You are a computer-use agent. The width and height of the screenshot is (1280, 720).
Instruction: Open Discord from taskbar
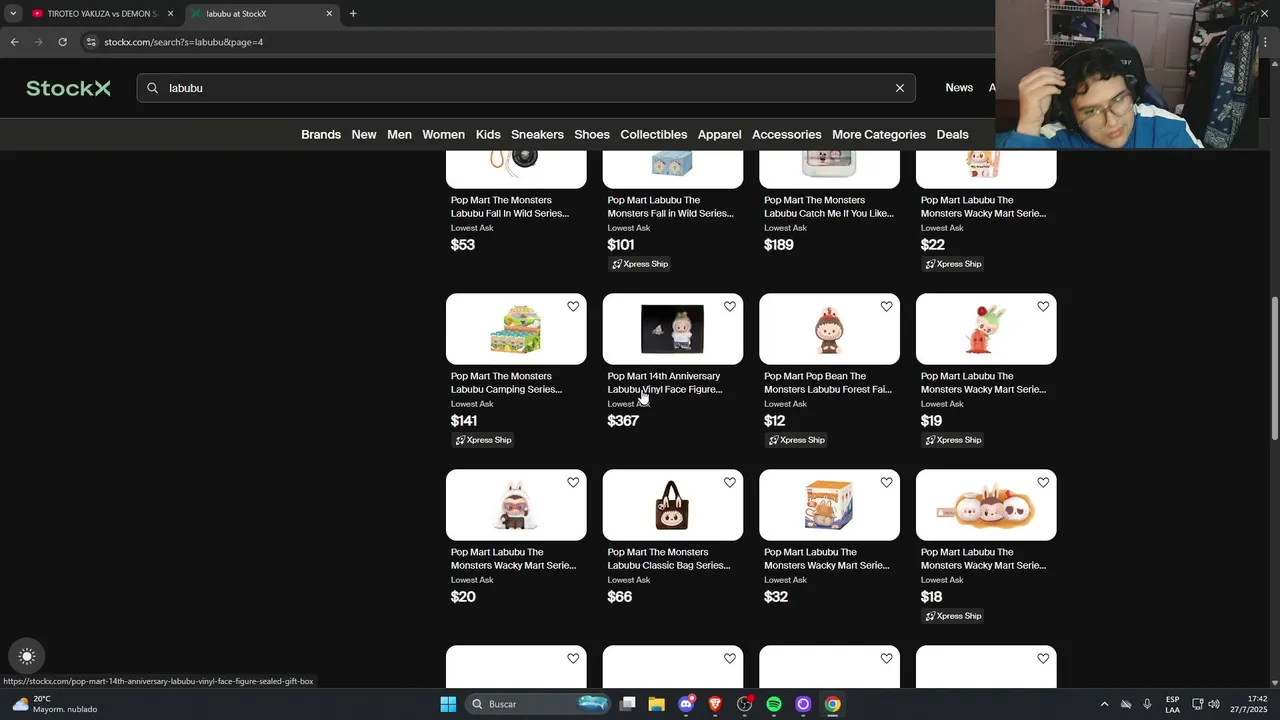686,704
